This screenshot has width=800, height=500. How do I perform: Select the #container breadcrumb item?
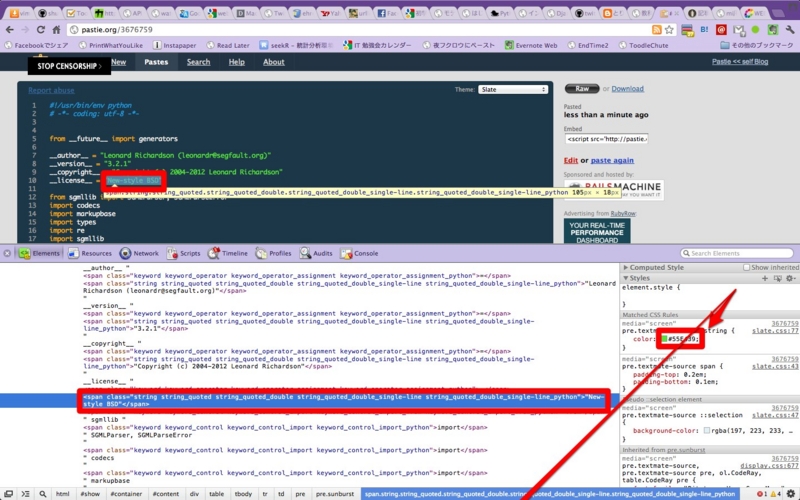click(126, 494)
